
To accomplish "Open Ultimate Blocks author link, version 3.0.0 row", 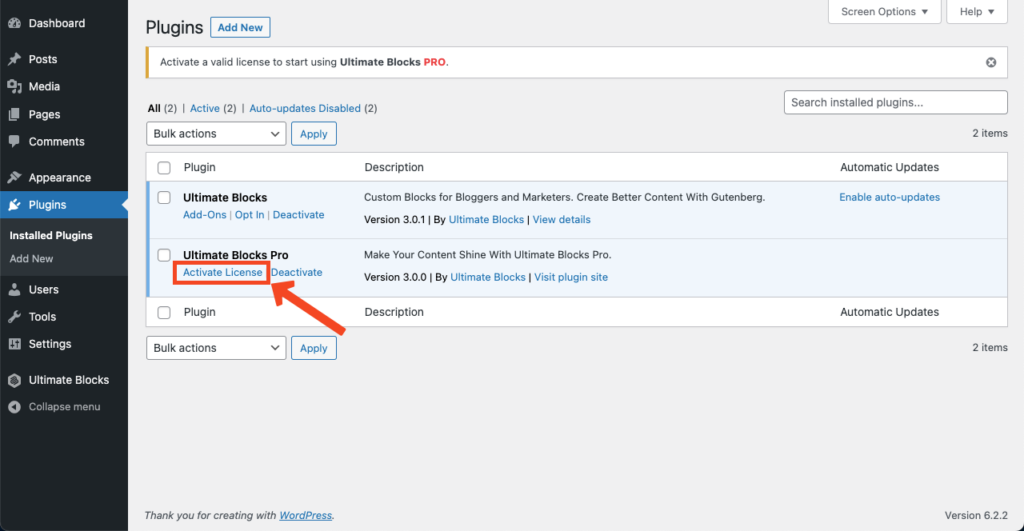I will pyautogui.click(x=488, y=277).
